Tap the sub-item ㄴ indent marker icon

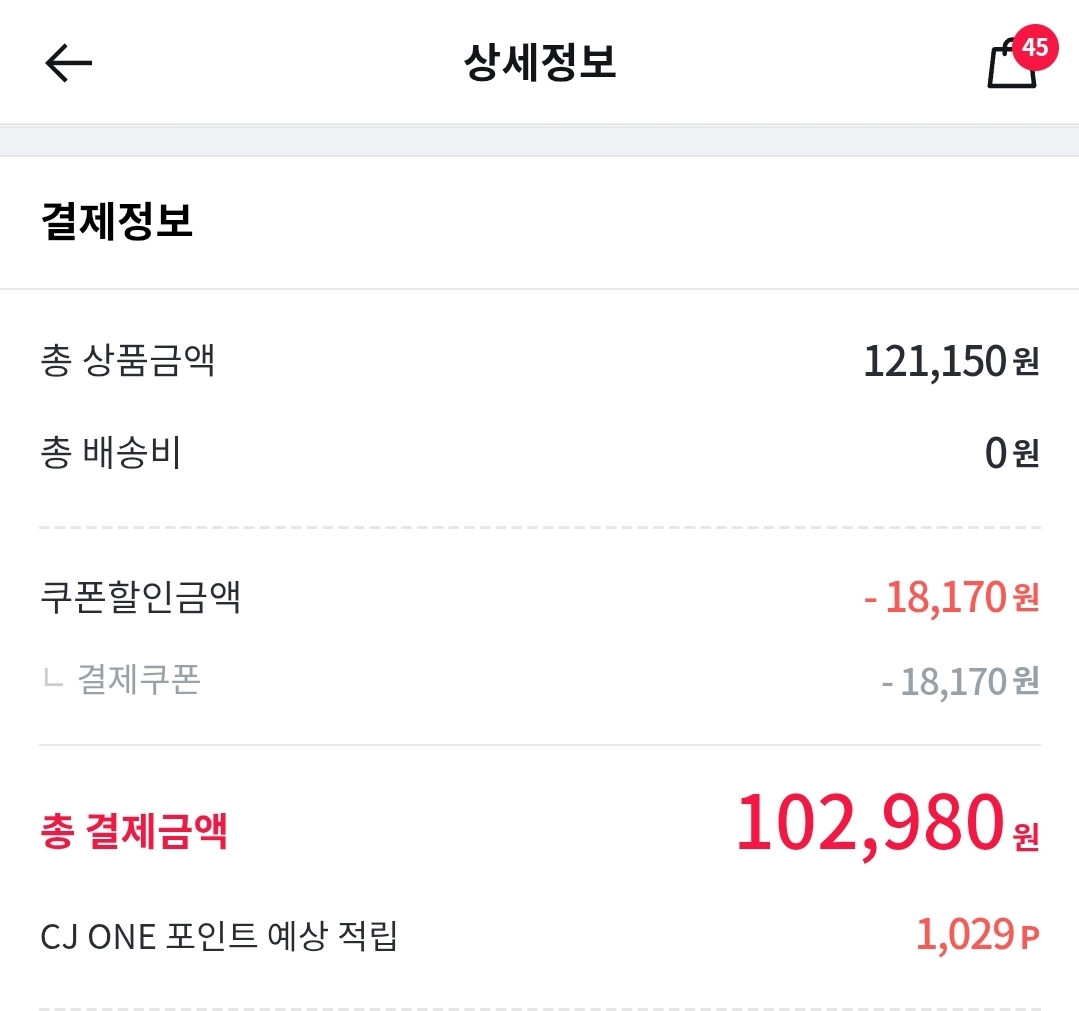[53, 679]
